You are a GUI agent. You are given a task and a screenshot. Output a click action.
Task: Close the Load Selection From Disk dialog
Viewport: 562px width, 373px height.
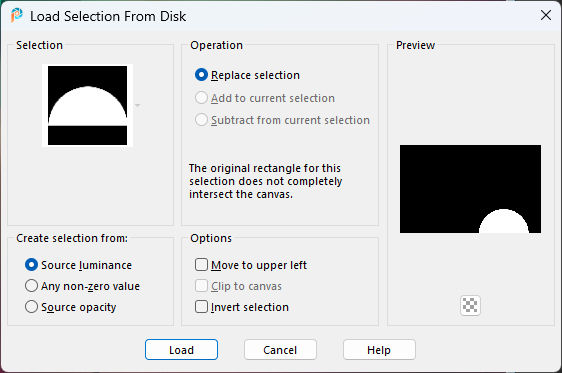[x=546, y=15]
